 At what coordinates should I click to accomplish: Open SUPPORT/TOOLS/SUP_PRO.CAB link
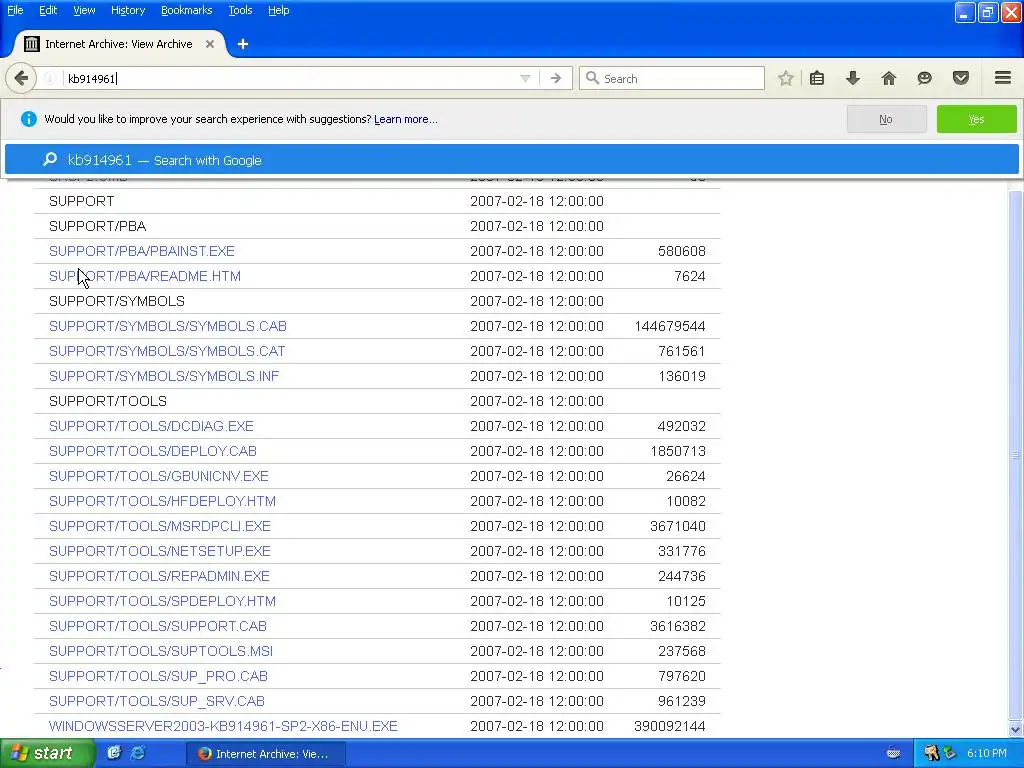(159, 676)
